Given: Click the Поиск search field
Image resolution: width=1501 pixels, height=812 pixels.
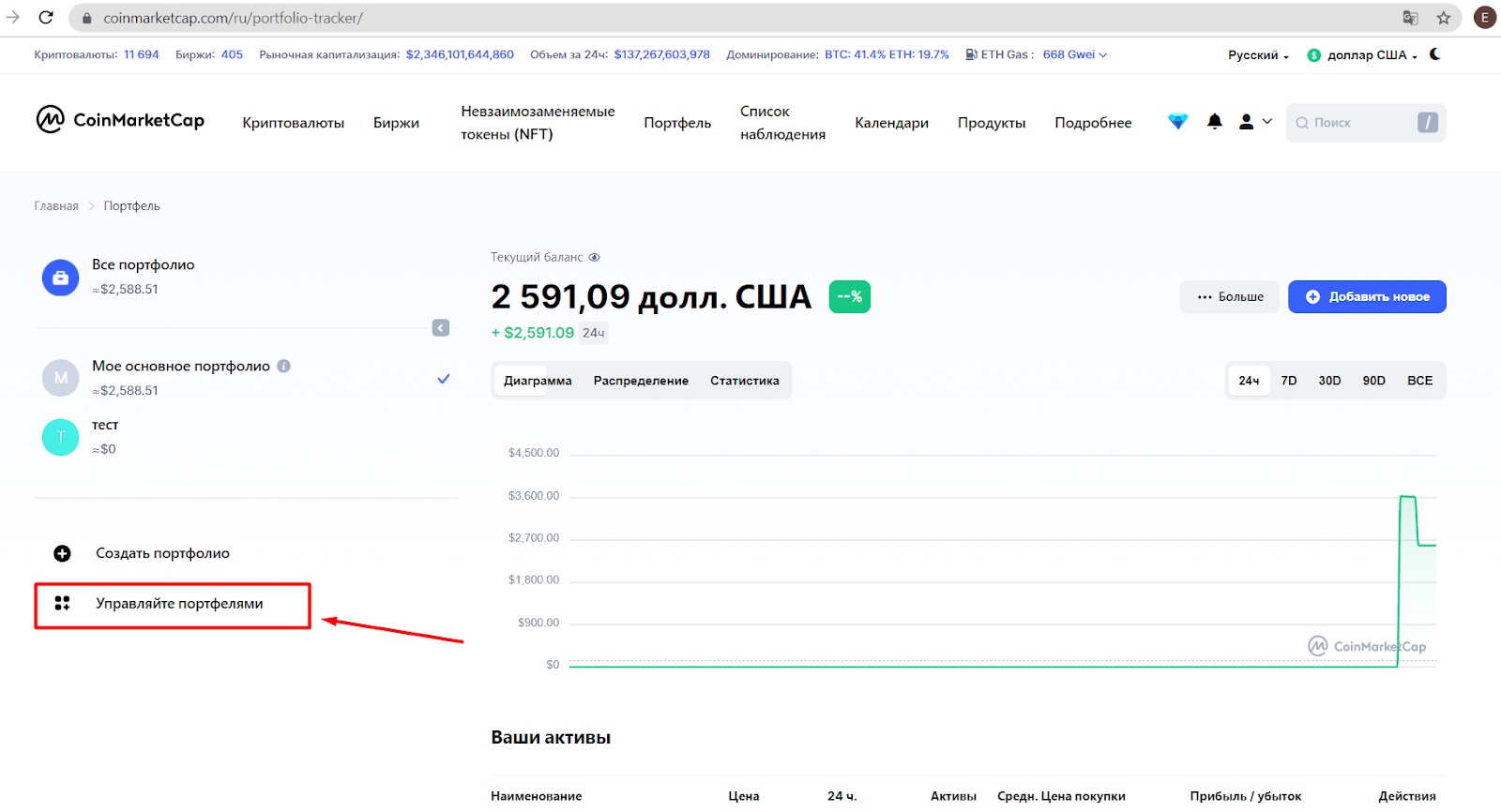Looking at the screenshot, I should coord(1365,123).
